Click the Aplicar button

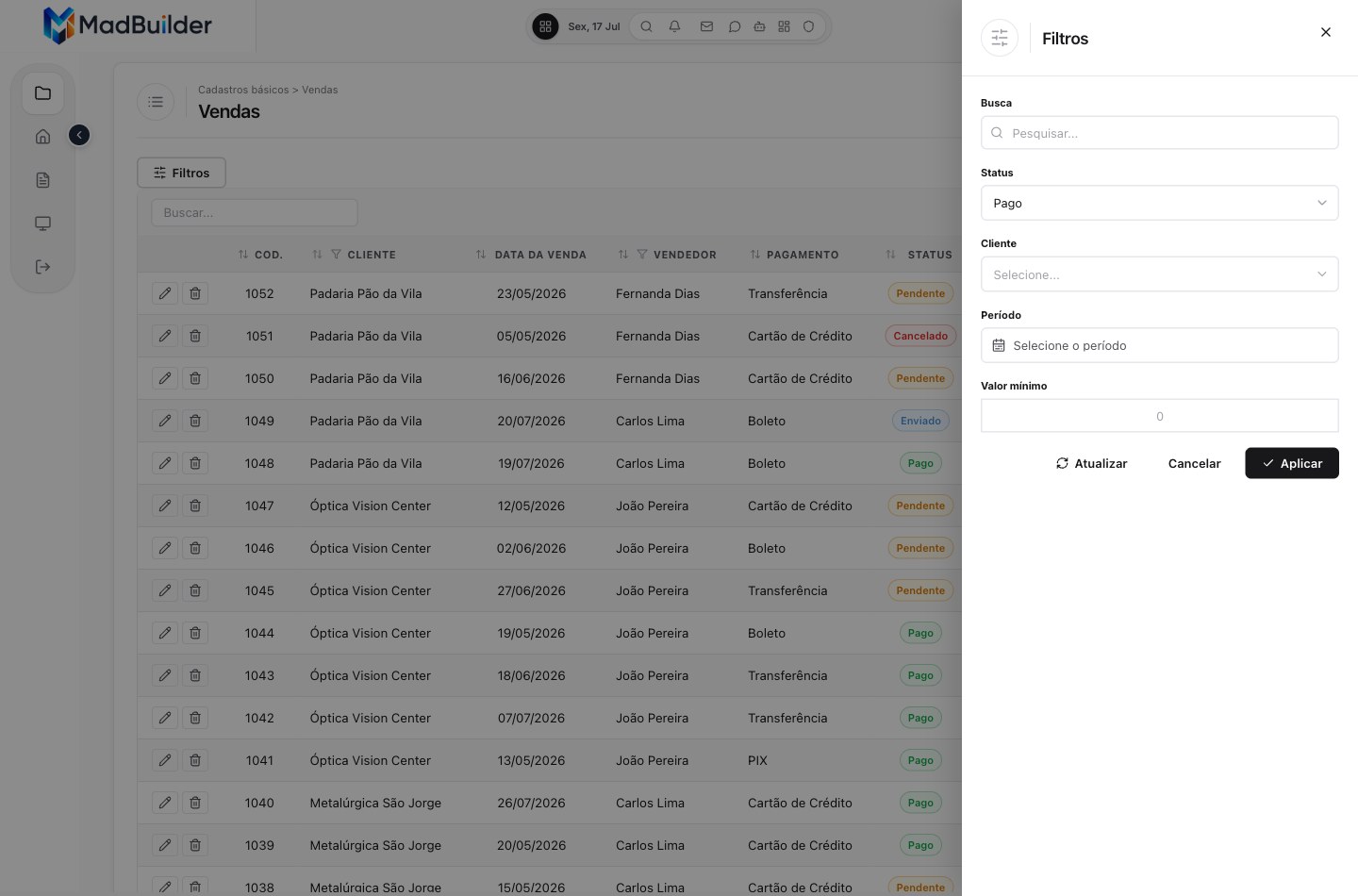point(1292,463)
